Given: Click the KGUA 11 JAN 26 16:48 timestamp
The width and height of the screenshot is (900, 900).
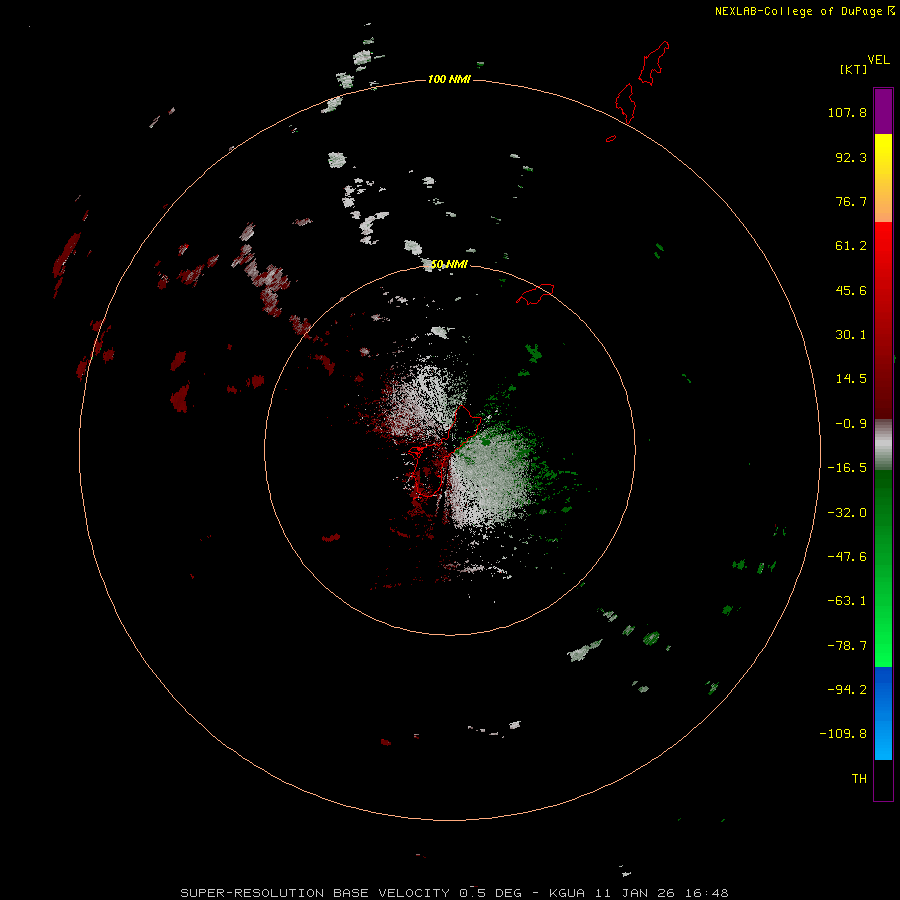Looking at the screenshot, I should [x=639, y=893].
